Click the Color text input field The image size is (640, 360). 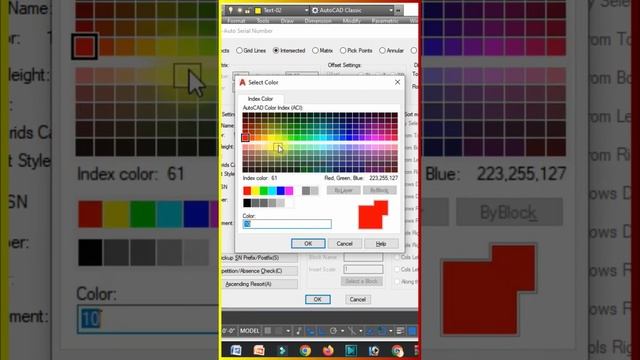tap(287, 224)
